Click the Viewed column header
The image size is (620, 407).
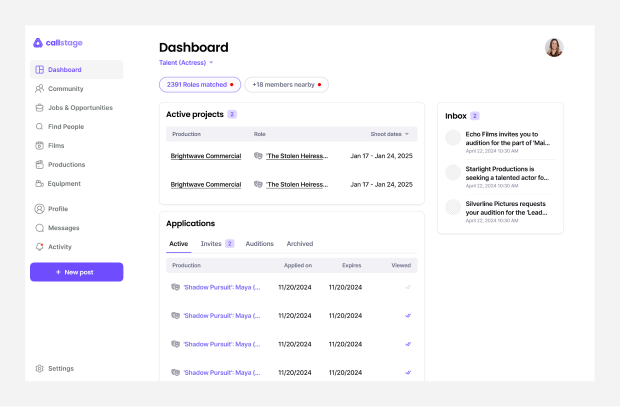pyautogui.click(x=401, y=265)
